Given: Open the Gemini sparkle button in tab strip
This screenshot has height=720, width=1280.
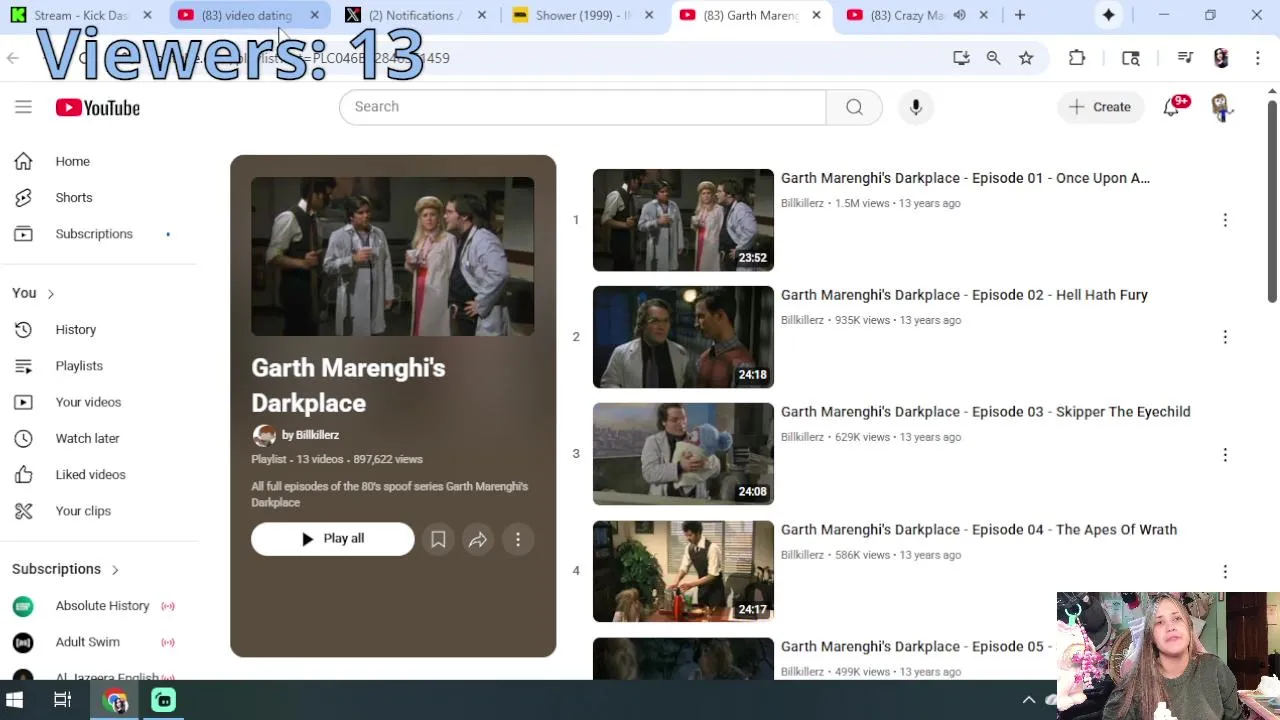Looking at the screenshot, I should point(1108,15).
